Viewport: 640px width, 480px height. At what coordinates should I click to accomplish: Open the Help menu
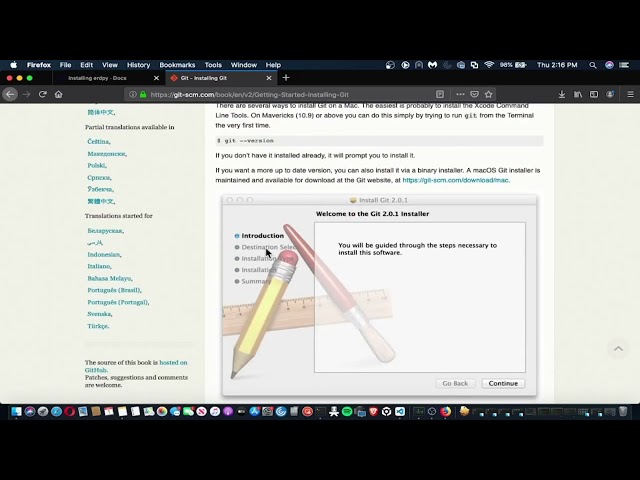(273, 65)
